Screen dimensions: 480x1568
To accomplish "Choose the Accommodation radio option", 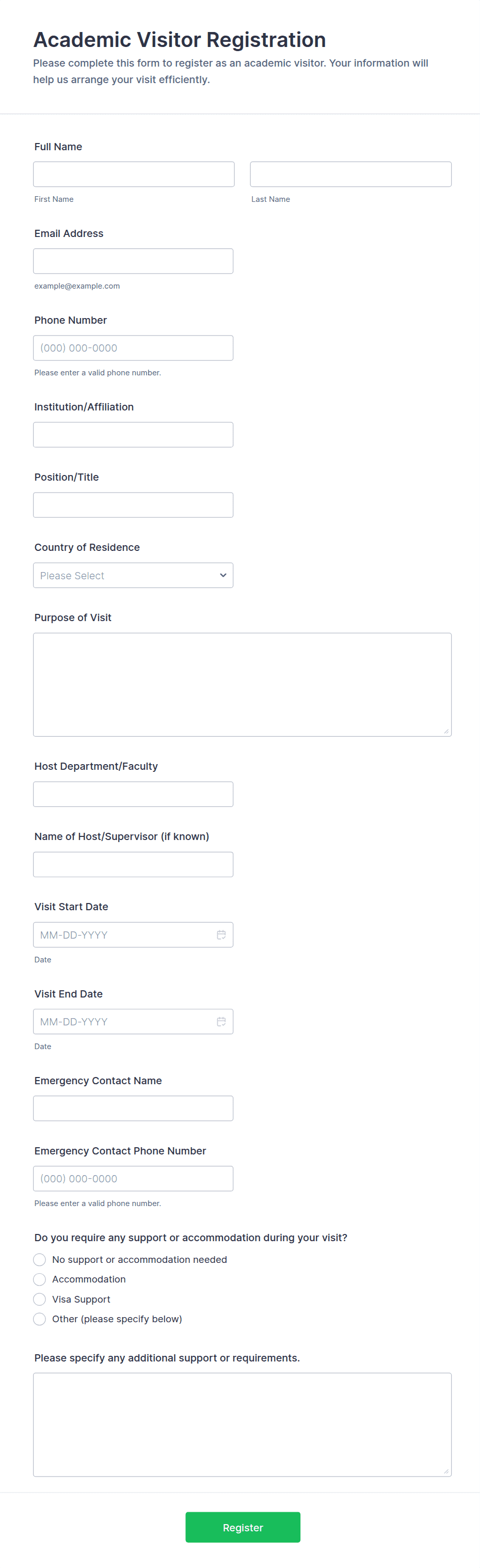I will (x=40, y=1279).
